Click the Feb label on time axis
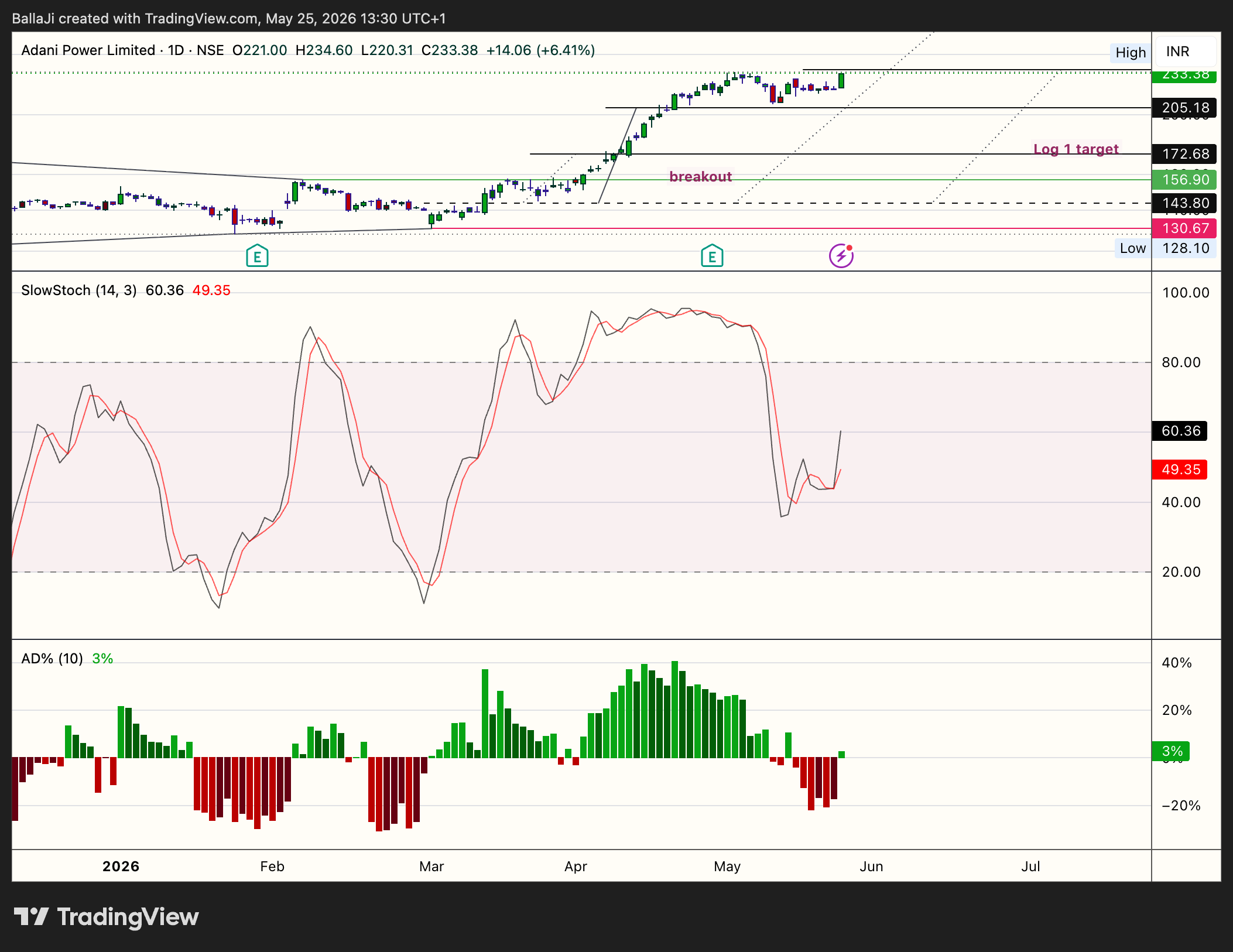This screenshot has height=952, width=1233. point(272,867)
